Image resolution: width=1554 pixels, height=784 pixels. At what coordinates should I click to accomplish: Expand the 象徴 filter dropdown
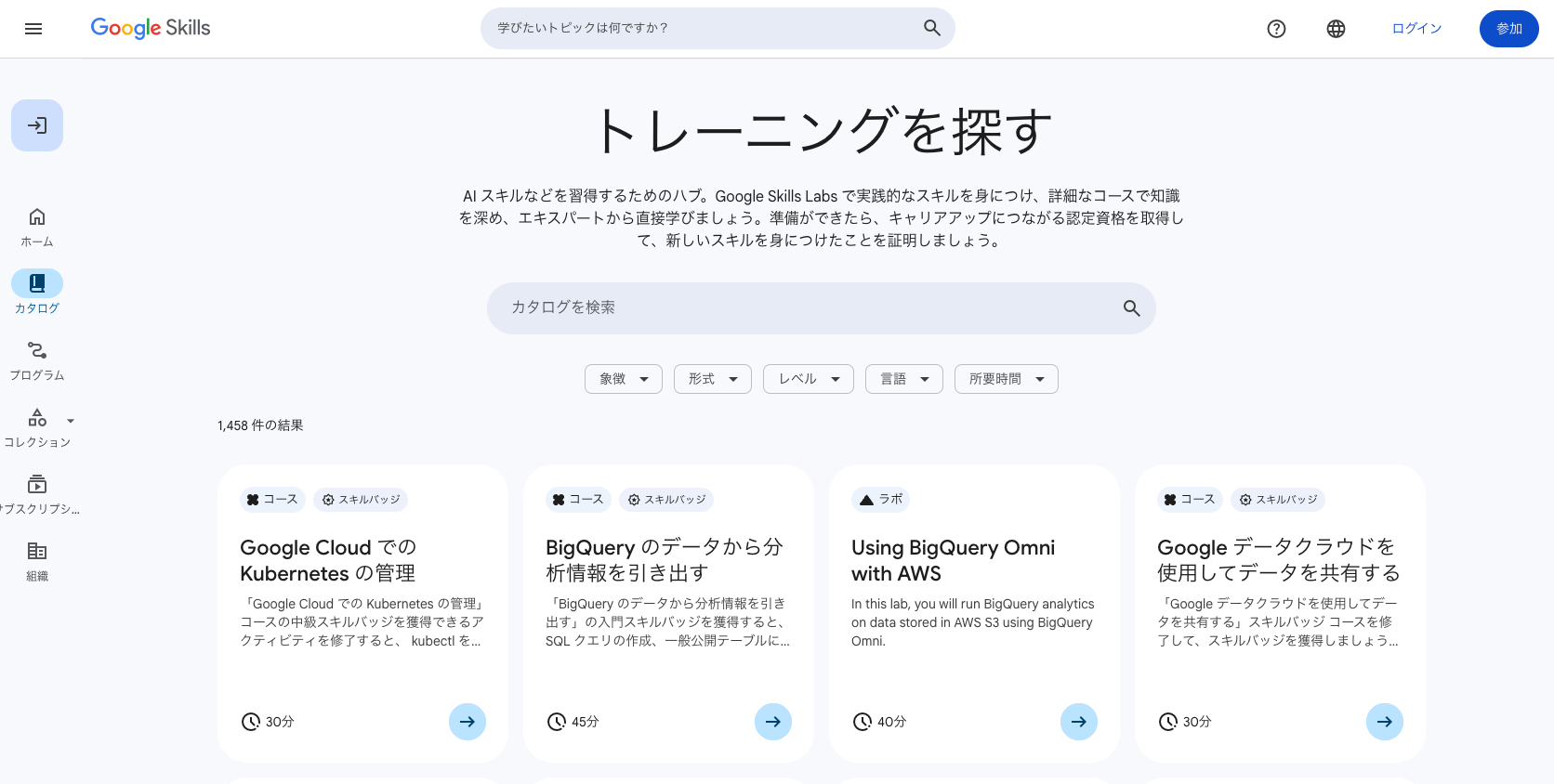[x=624, y=379]
